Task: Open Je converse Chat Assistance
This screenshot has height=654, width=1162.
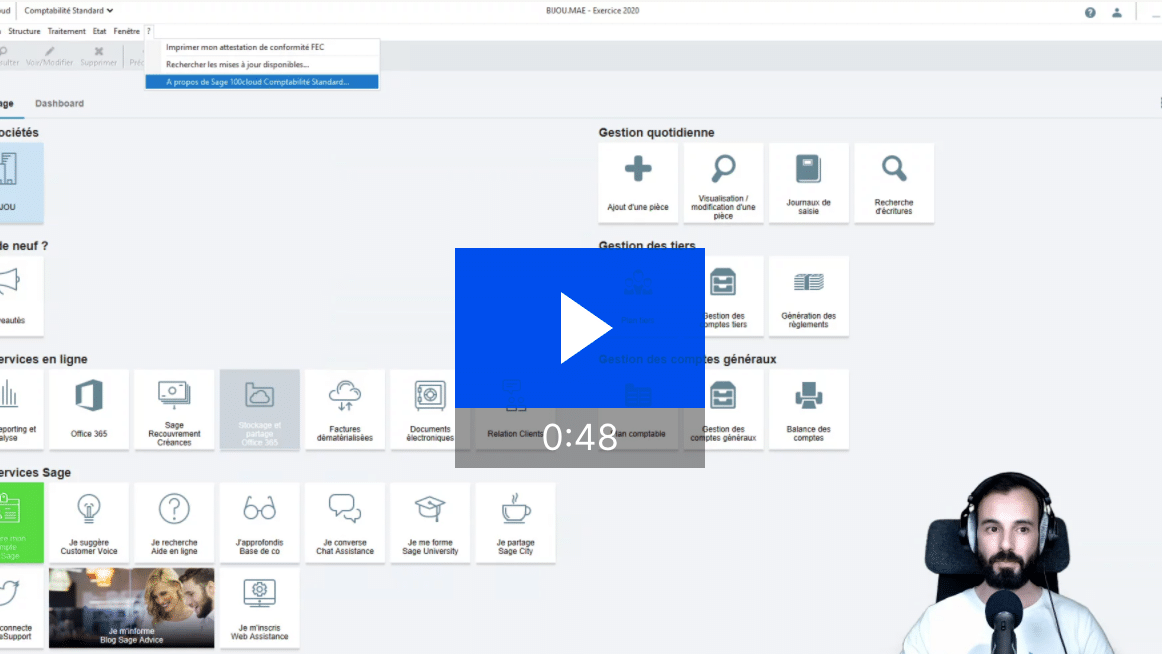Action: click(x=345, y=523)
